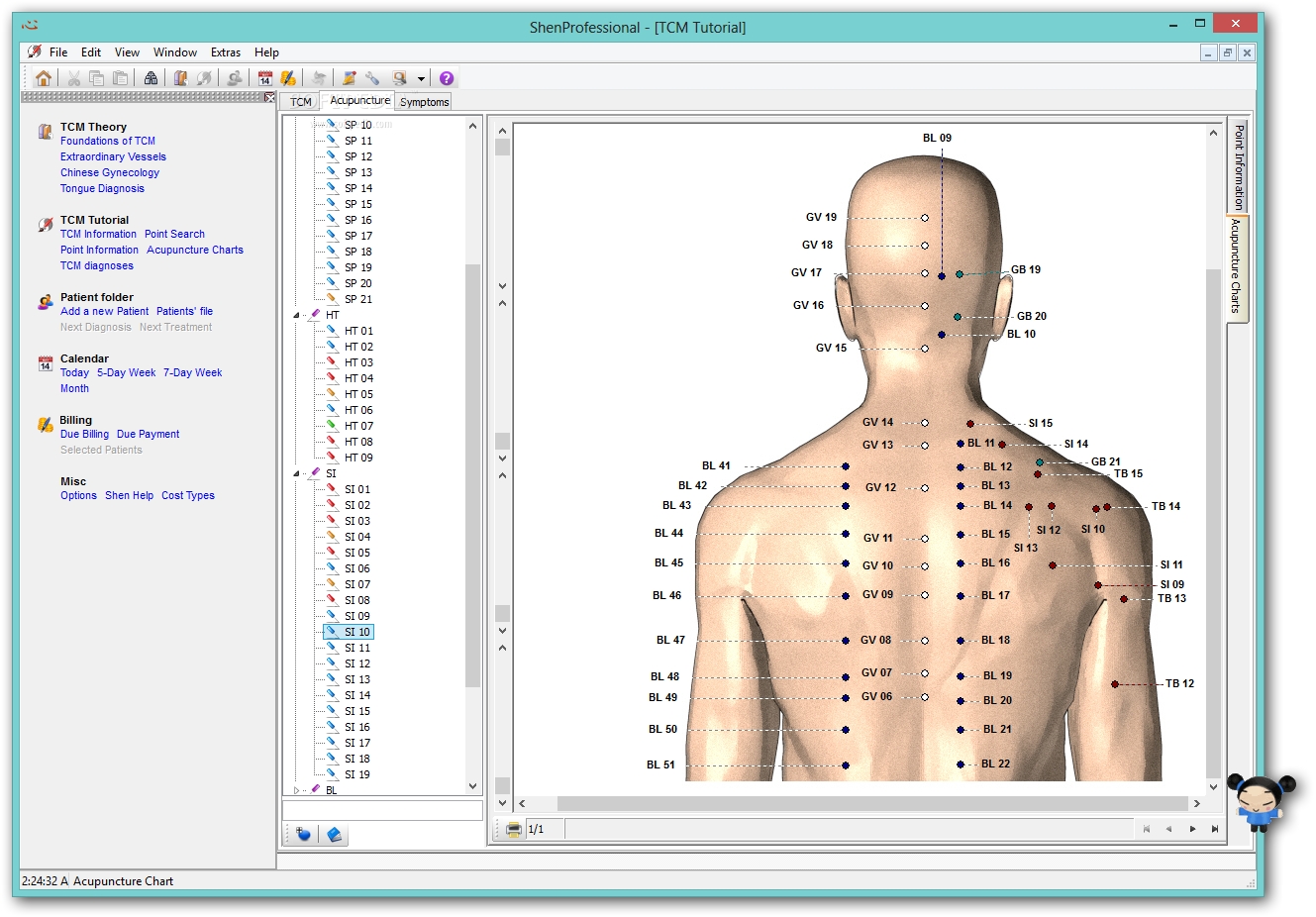The image size is (1316, 917).
Task: Click the blue book icon under tree
Action: 335,835
